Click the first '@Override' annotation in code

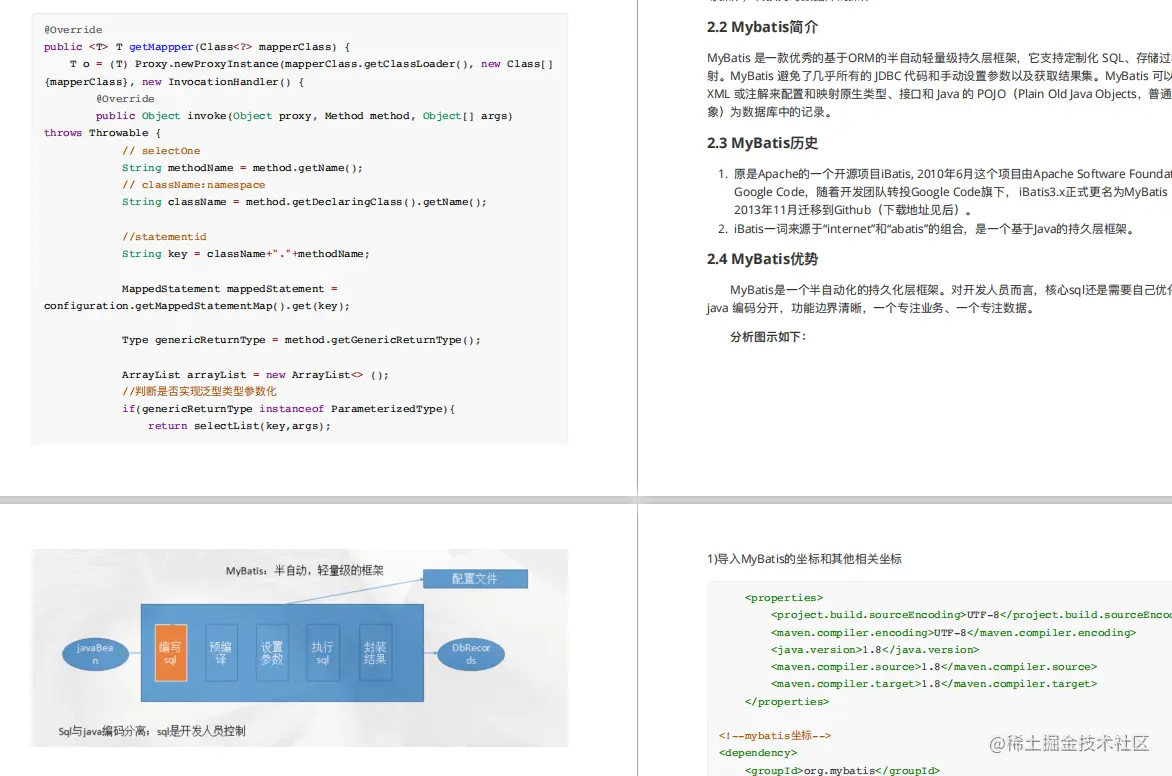pos(73,29)
